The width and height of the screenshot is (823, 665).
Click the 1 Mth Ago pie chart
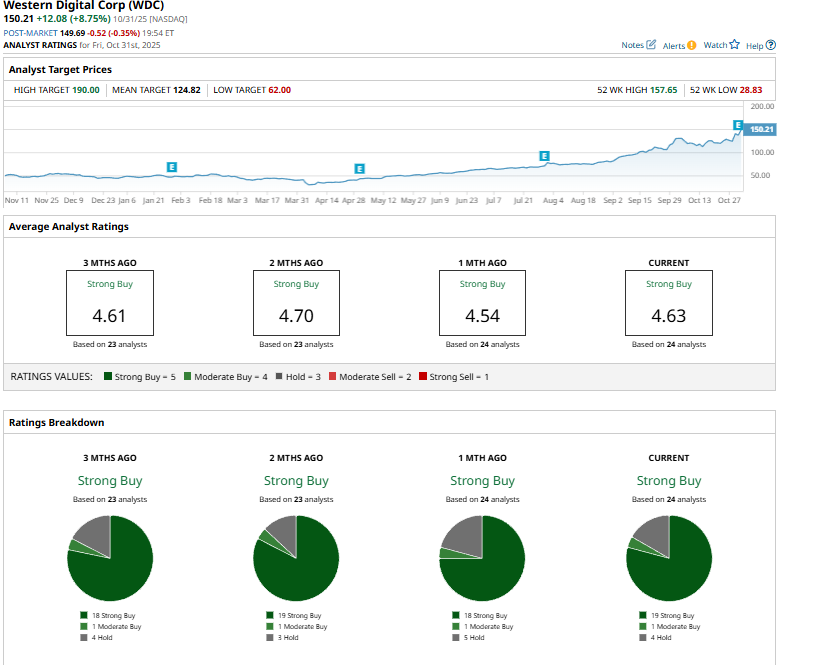click(482, 558)
